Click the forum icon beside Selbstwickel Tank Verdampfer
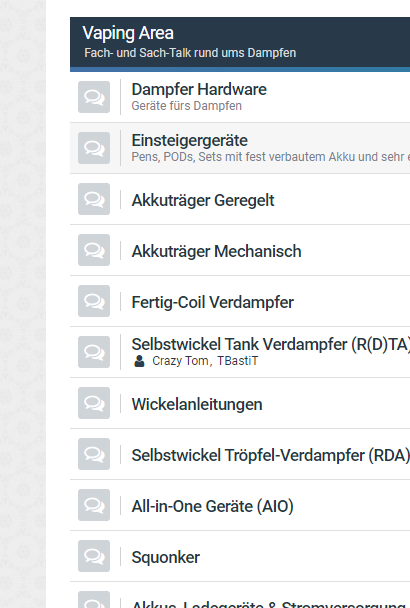This screenshot has width=410, height=608. coord(94,352)
